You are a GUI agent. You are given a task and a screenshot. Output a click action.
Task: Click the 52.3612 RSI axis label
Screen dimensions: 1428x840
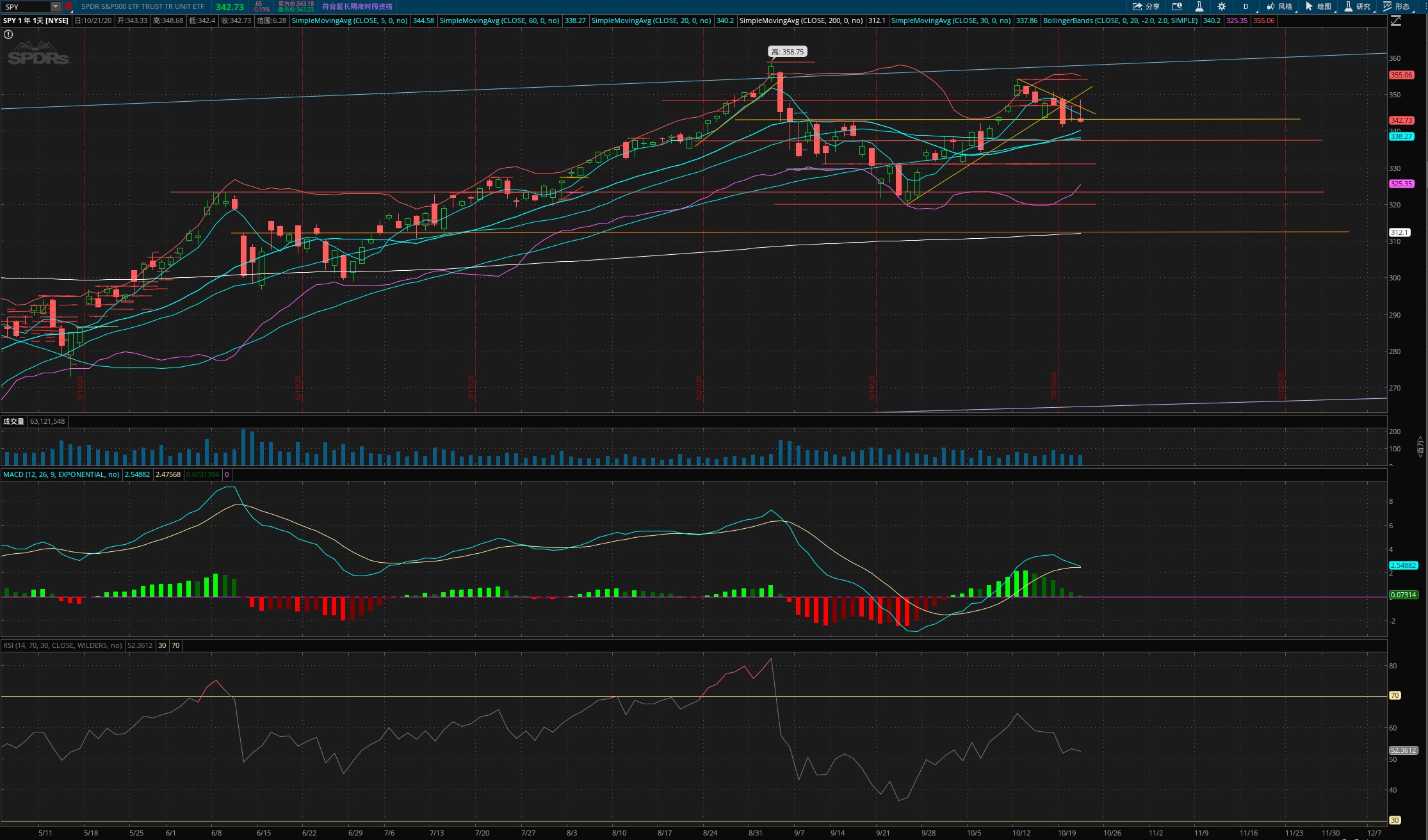click(1403, 750)
